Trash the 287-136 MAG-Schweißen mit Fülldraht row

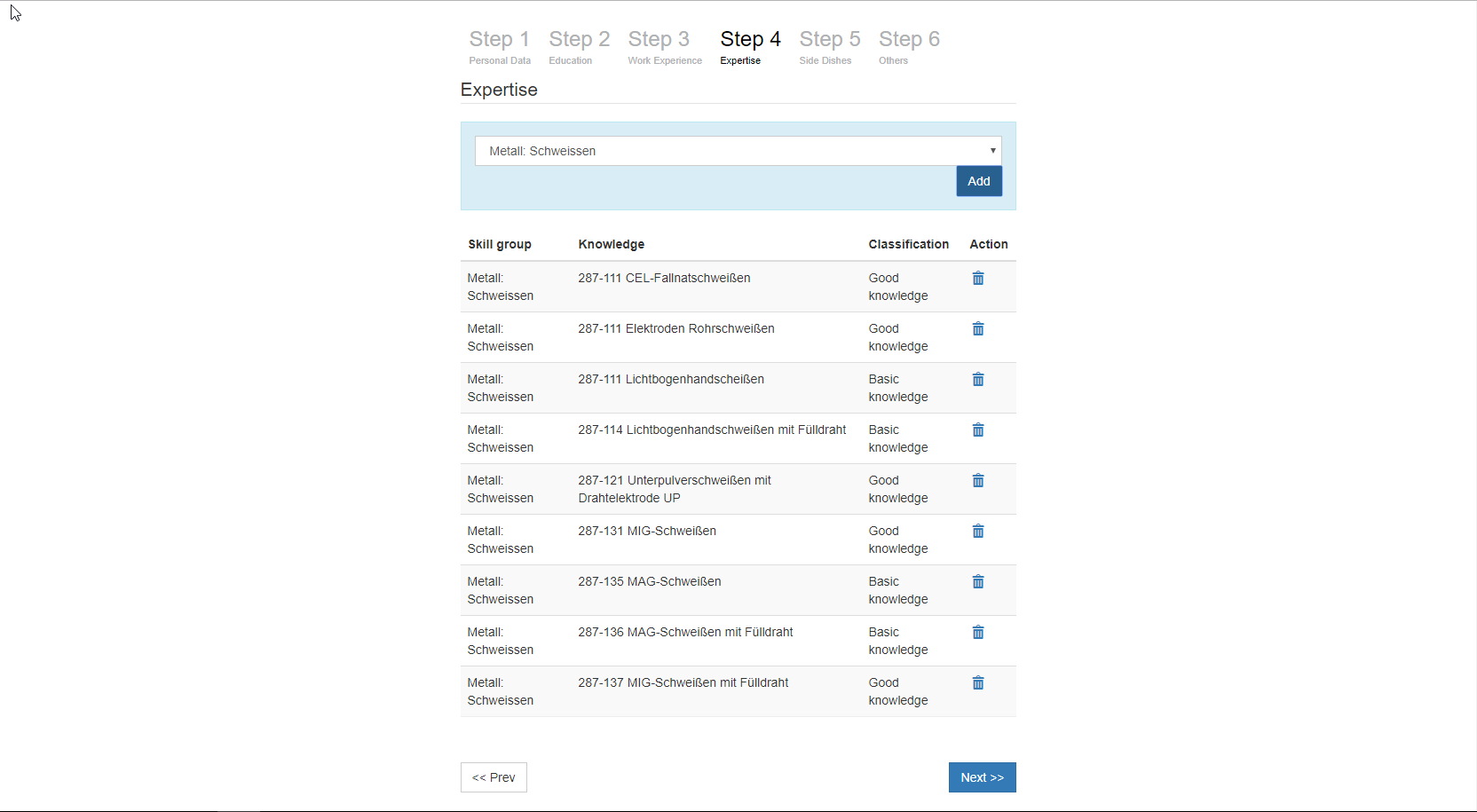coord(977,633)
